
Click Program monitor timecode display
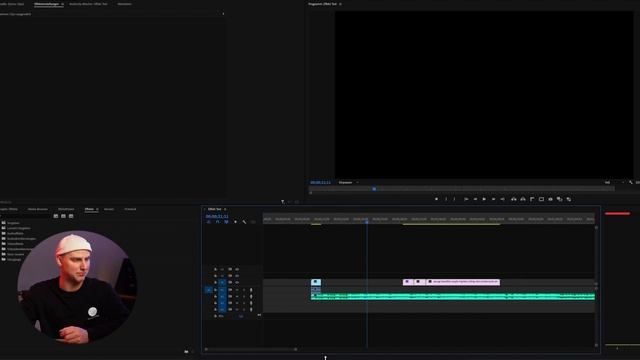(x=320, y=182)
